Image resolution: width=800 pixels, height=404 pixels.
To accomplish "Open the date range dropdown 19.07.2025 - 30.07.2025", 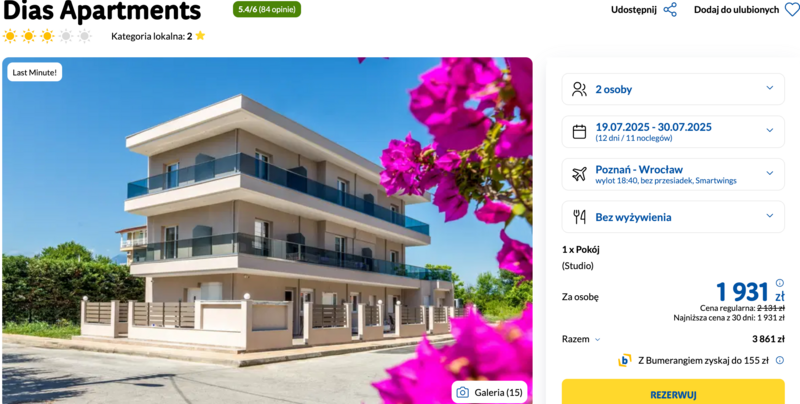I will tap(673, 132).
